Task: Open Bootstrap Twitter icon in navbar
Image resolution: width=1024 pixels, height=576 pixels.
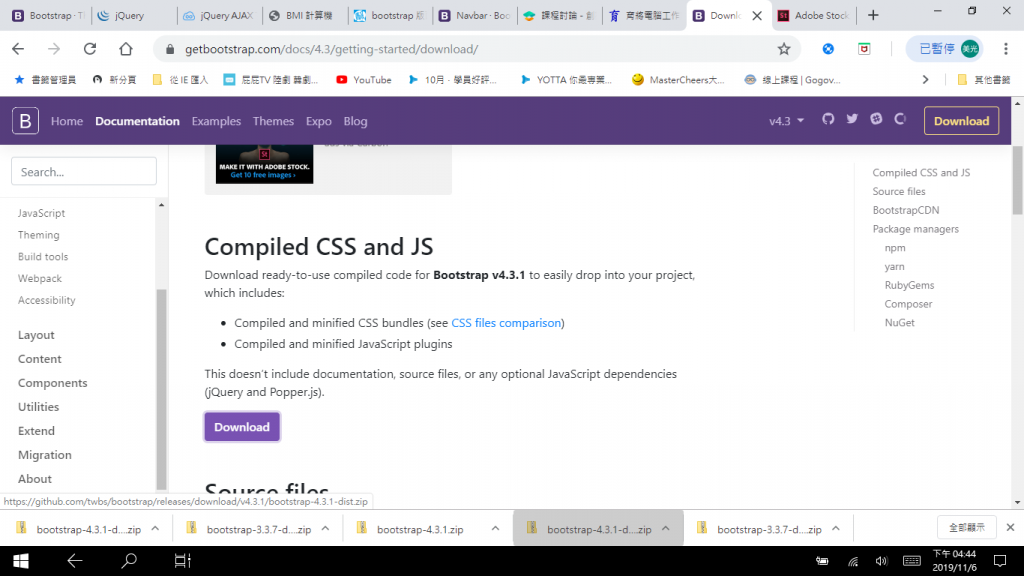Action: pos(852,120)
